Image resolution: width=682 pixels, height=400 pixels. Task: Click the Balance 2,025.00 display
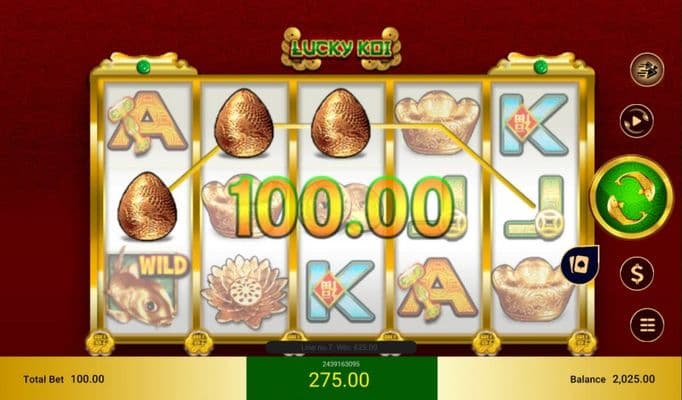(x=612, y=379)
